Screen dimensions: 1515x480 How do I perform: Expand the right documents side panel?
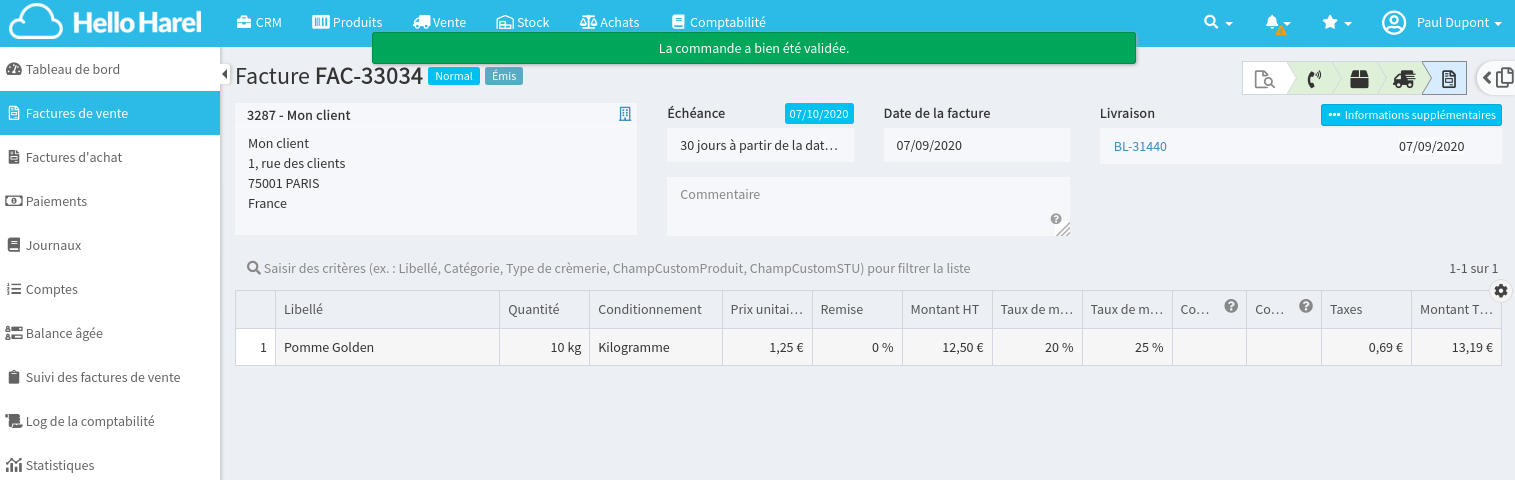coord(1497,78)
